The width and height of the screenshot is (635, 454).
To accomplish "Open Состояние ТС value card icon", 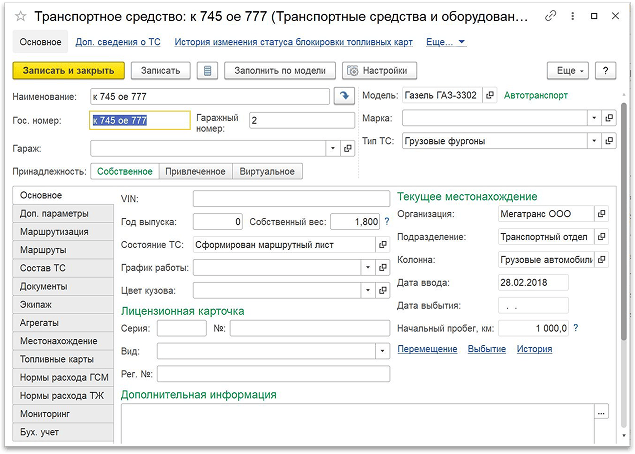I will (x=383, y=245).
